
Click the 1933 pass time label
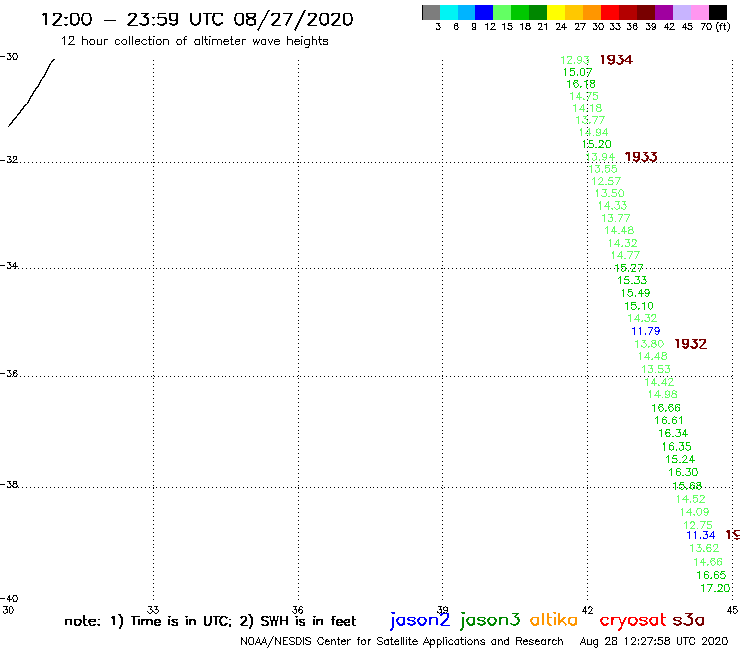640,157
